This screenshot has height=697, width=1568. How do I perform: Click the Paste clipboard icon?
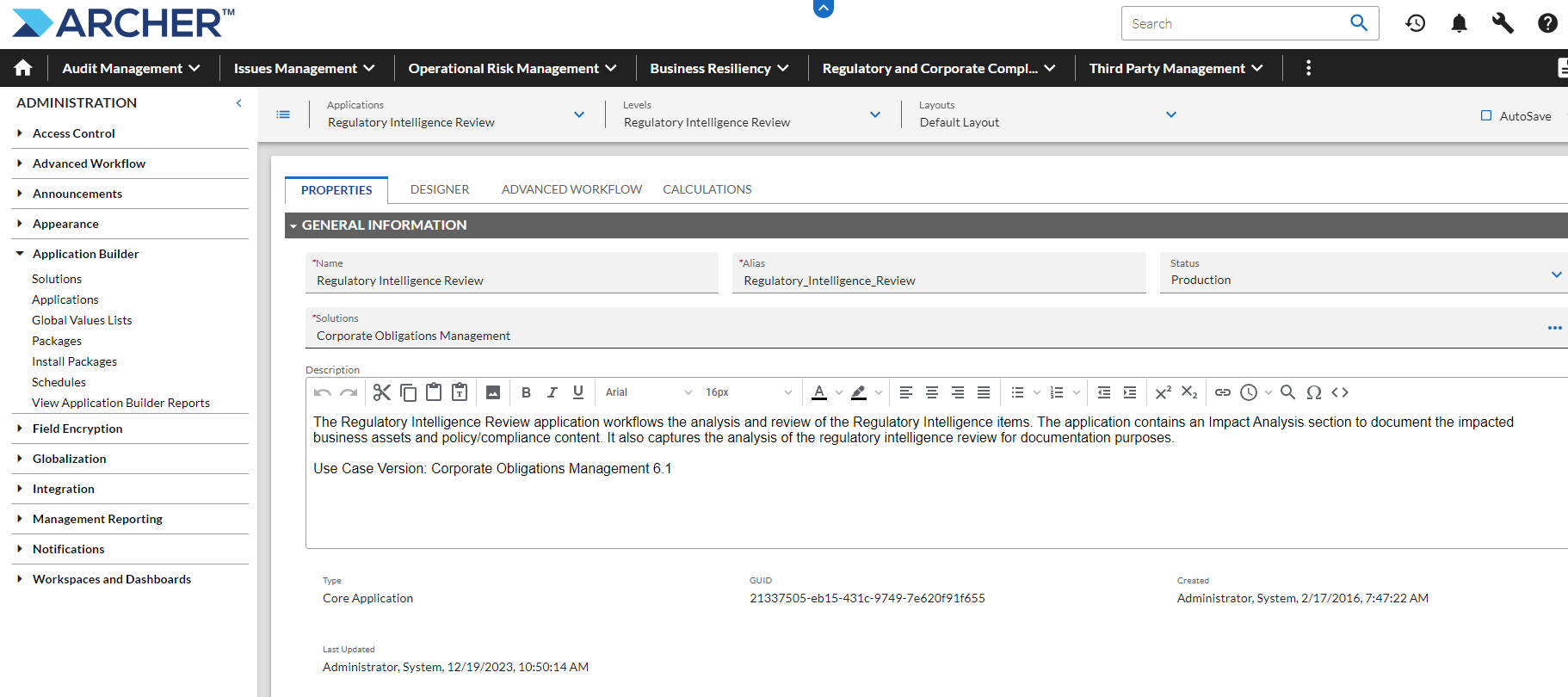pyautogui.click(x=434, y=392)
